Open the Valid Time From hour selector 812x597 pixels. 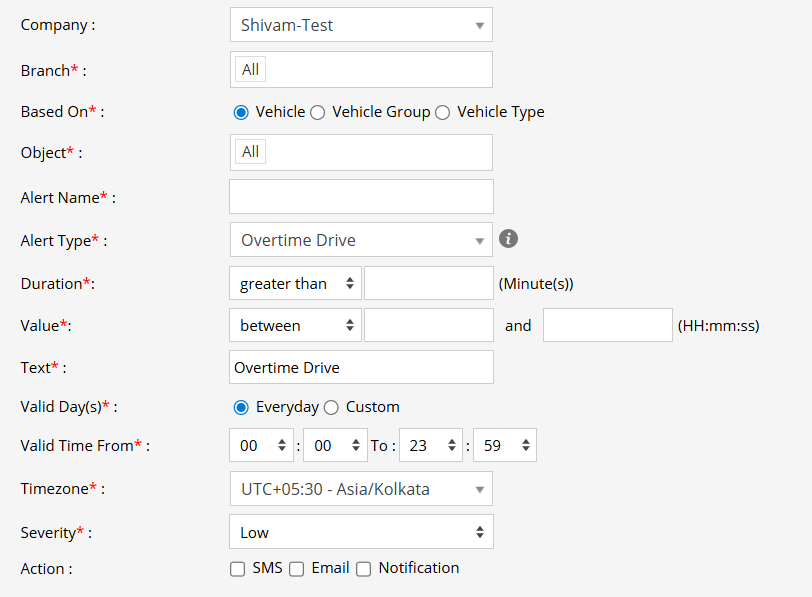(x=262, y=446)
